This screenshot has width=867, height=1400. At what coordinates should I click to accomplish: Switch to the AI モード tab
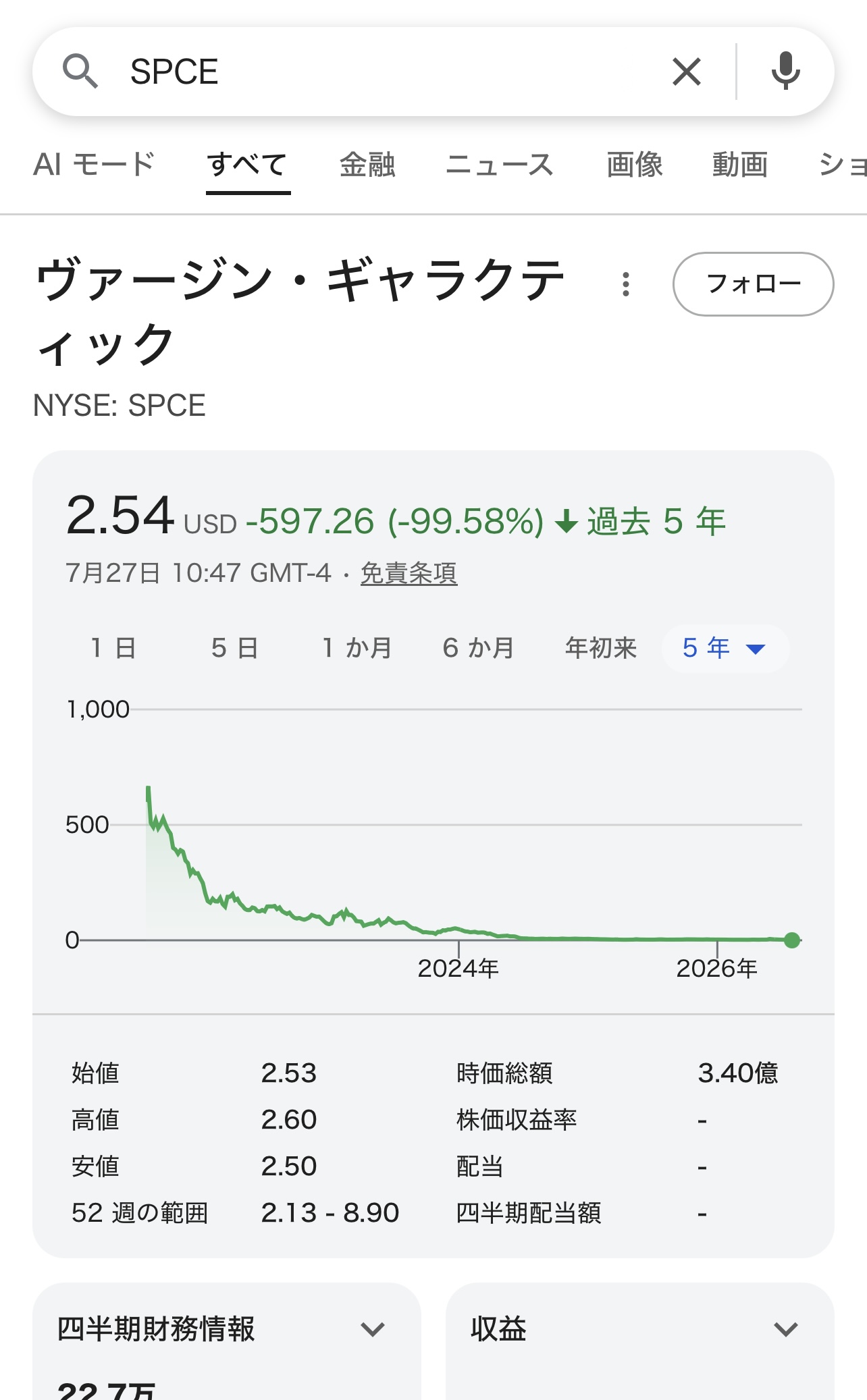coord(95,165)
